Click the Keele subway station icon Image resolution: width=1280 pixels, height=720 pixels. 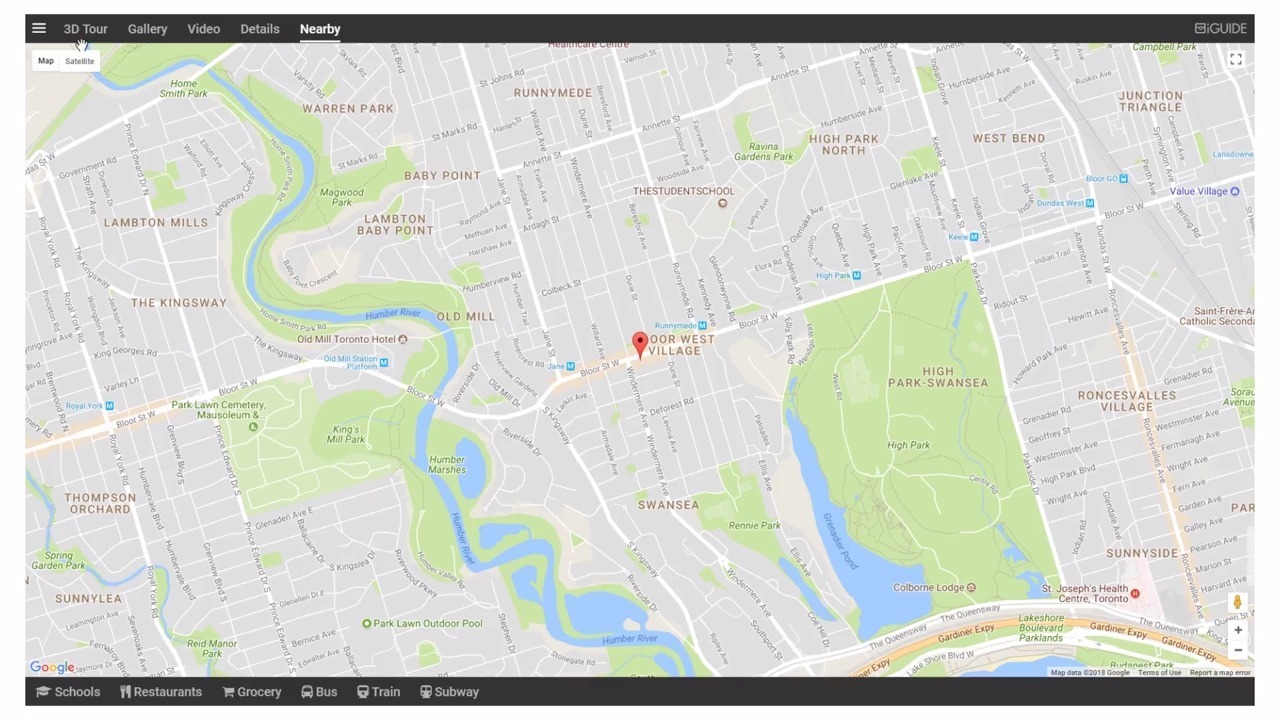tap(973, 237)
